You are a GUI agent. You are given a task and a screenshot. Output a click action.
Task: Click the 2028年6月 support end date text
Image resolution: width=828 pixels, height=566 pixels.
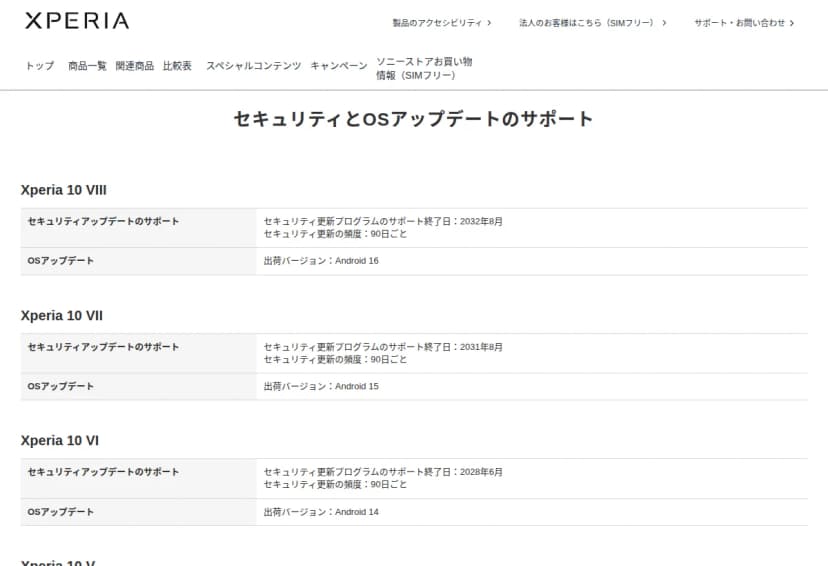point(481,472)
